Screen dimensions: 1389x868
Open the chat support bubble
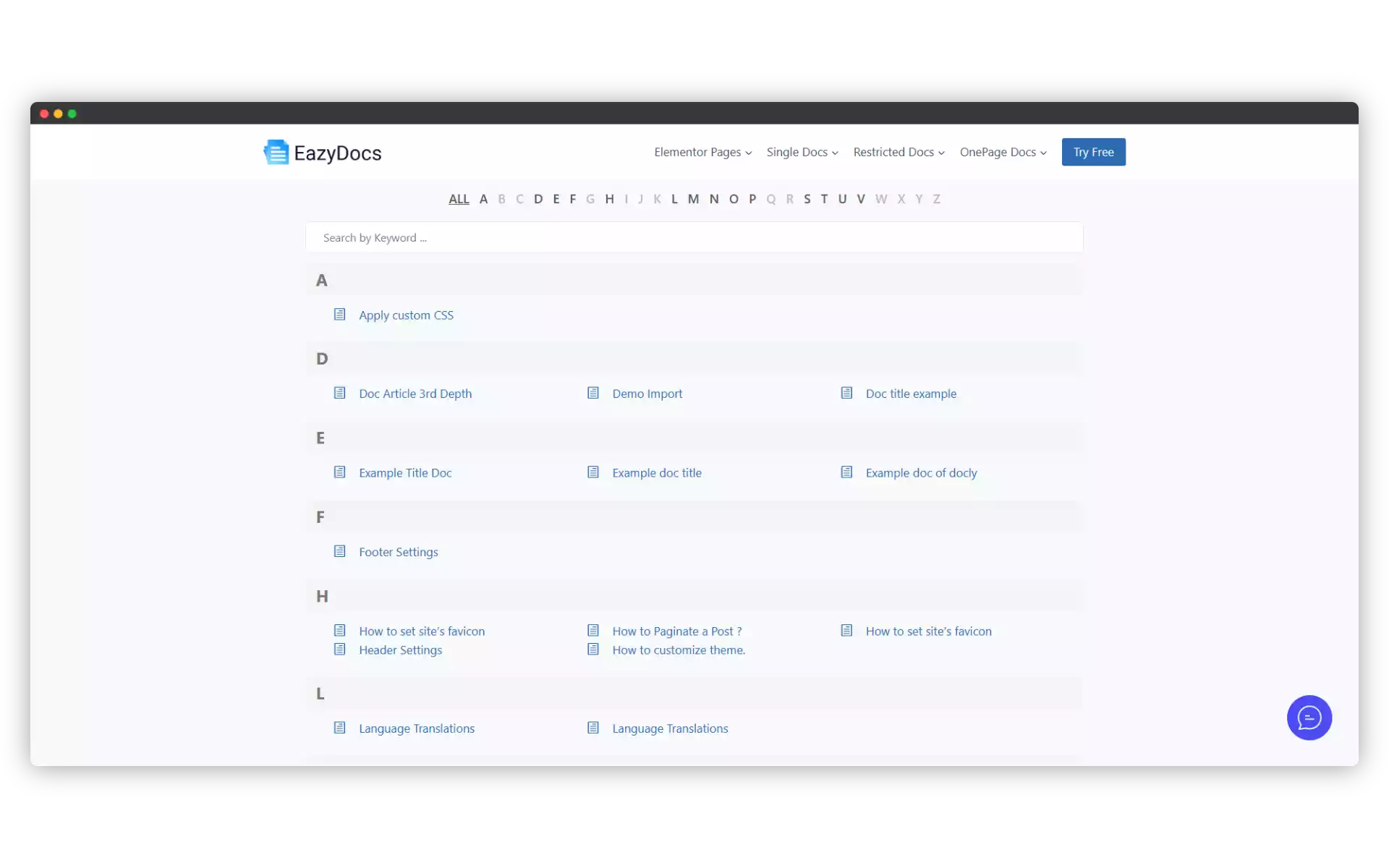(x=1309, y=718)
